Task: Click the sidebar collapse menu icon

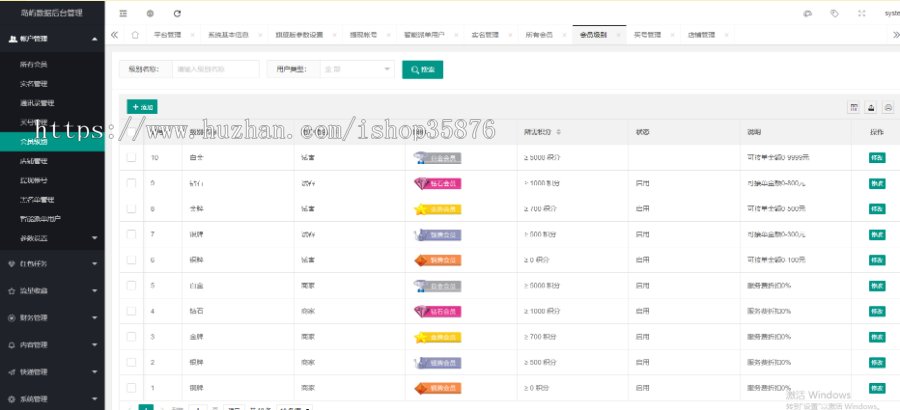Action: tap(123, 13)
